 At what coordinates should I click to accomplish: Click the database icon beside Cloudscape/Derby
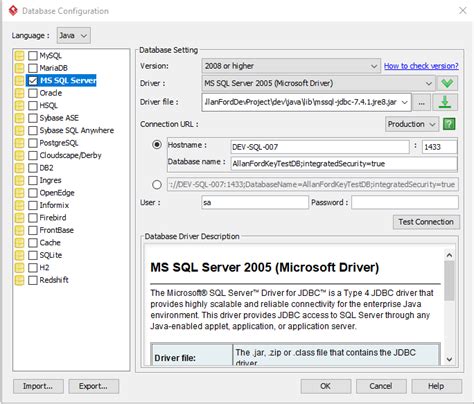[x=19, y=155]
